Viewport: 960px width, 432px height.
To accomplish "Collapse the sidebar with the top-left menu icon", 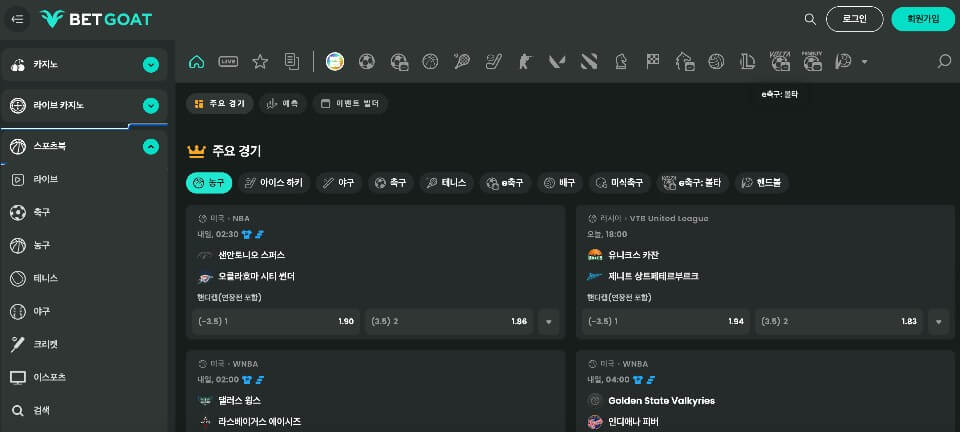I will 17,19.
